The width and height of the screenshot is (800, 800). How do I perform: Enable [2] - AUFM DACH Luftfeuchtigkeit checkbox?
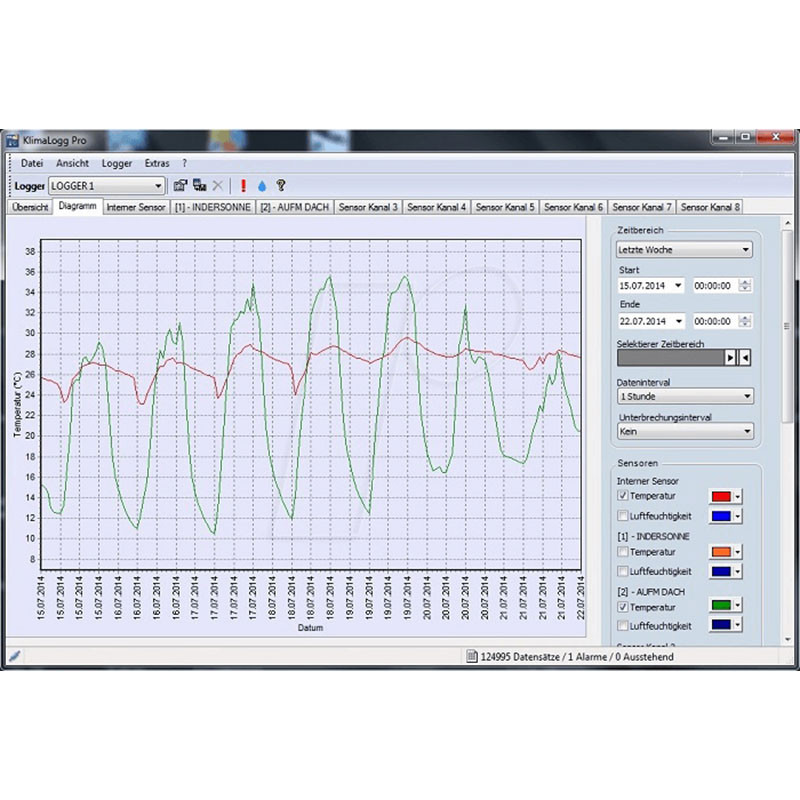pyautogui.click(x=622, y=626)
